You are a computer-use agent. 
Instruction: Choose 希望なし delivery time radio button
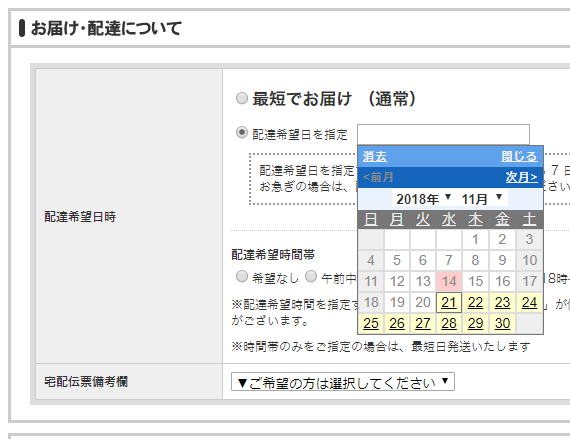[x=242, y=277]
